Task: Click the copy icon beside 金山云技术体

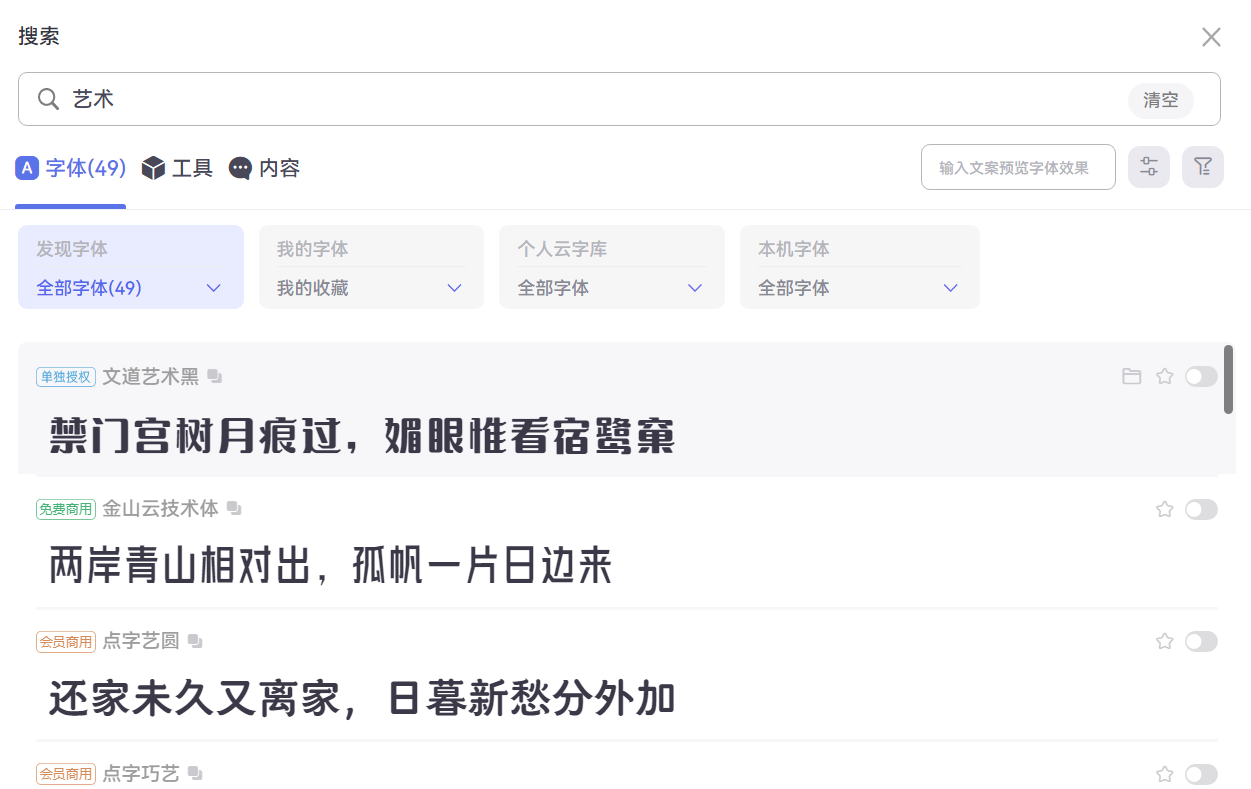Action: (234, 509)
